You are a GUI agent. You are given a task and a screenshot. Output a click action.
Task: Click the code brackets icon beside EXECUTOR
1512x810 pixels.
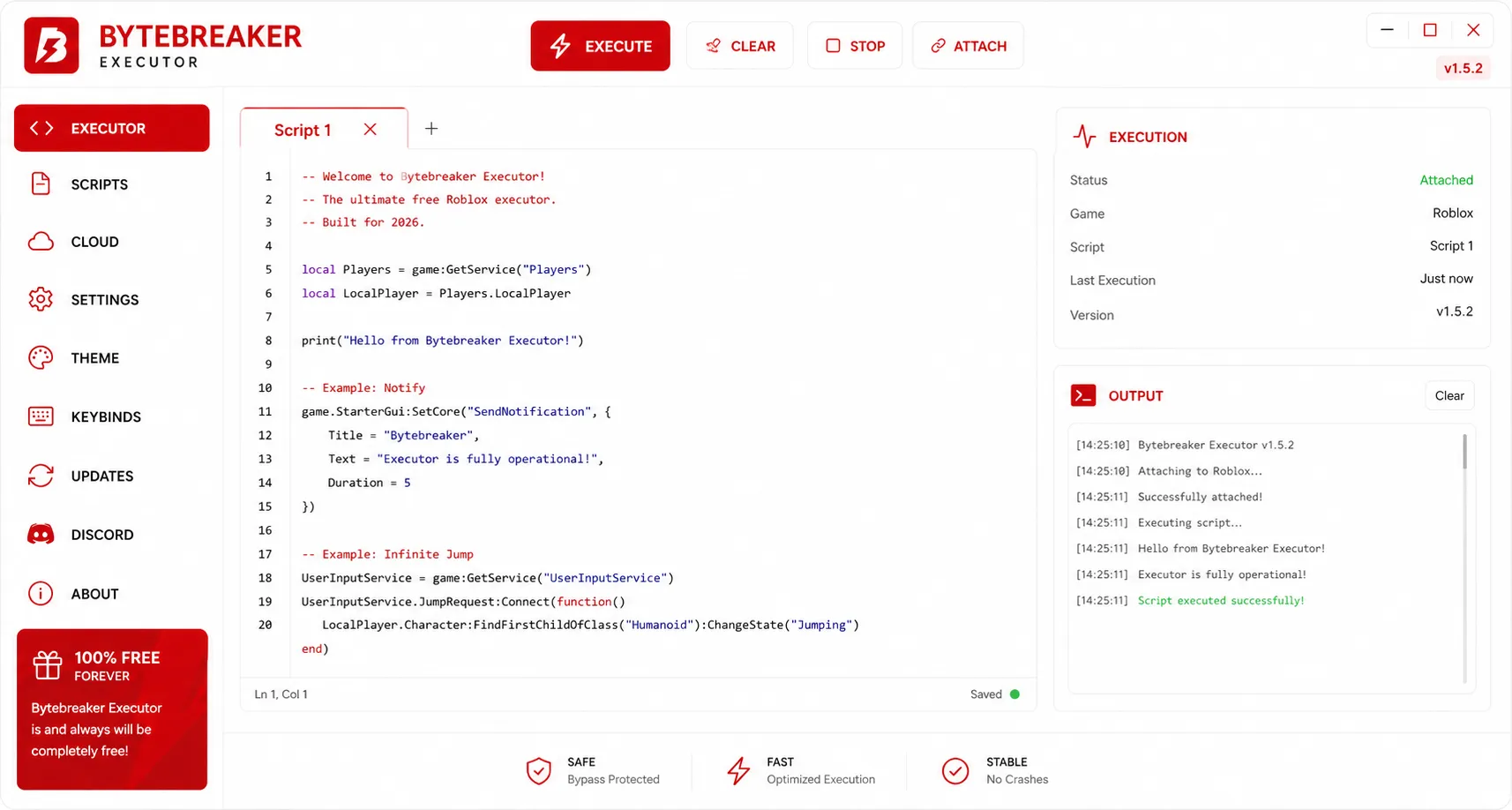coord(41,128)
